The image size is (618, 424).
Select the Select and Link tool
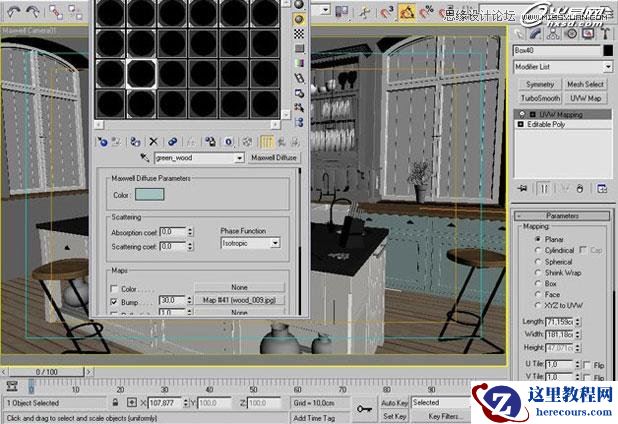tap(56, 12)
